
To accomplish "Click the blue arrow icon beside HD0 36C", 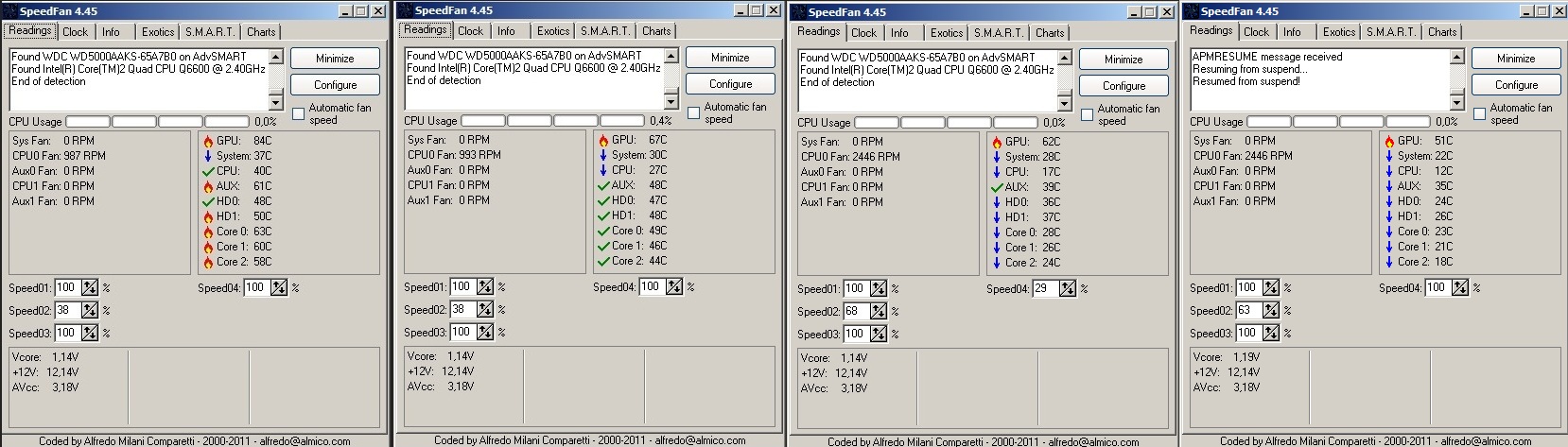I will 997,202.
